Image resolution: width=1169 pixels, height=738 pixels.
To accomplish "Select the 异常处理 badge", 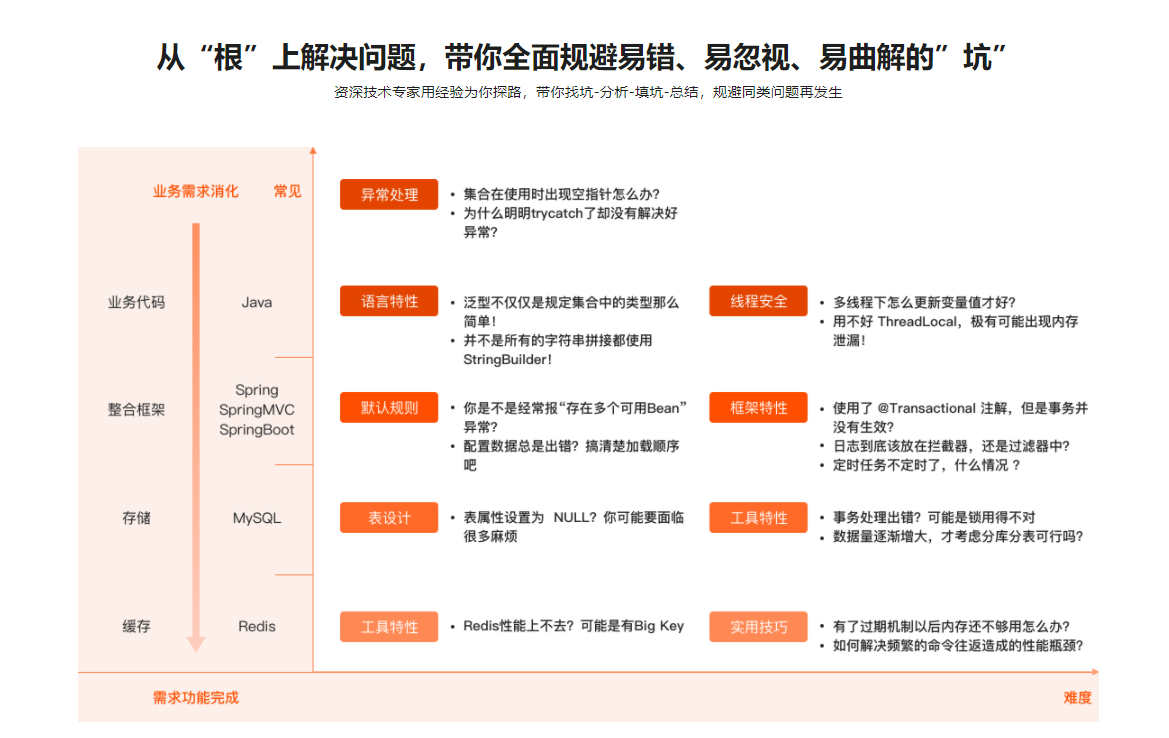I will pyautogui.click(x=388, y=194).
